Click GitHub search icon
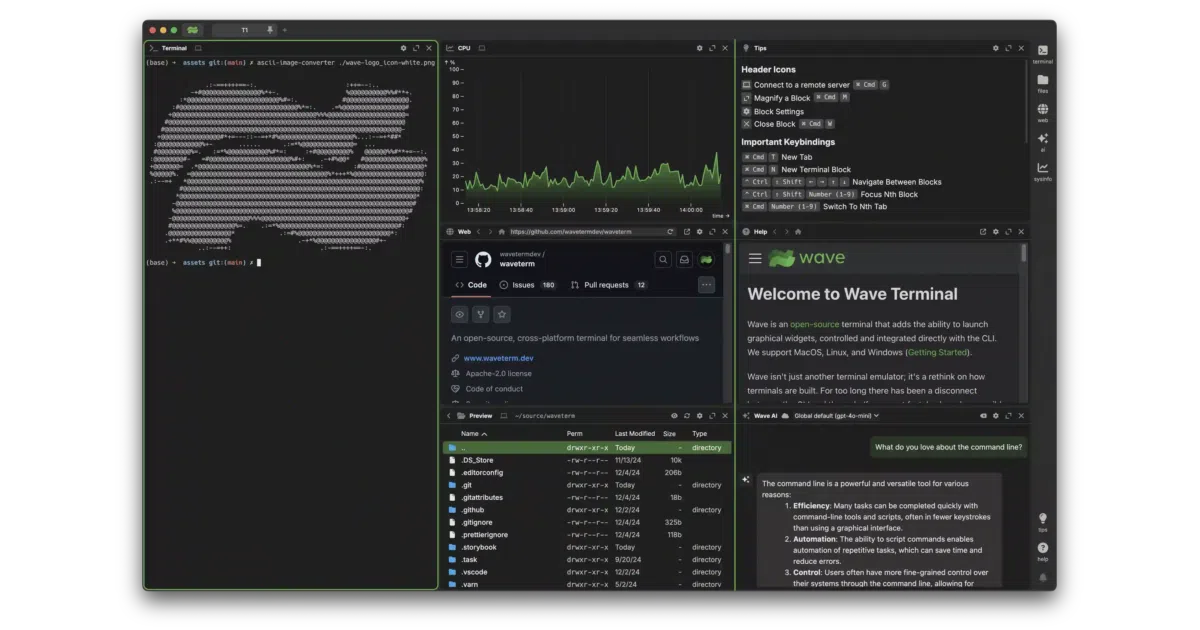 [x=663, y=260]
